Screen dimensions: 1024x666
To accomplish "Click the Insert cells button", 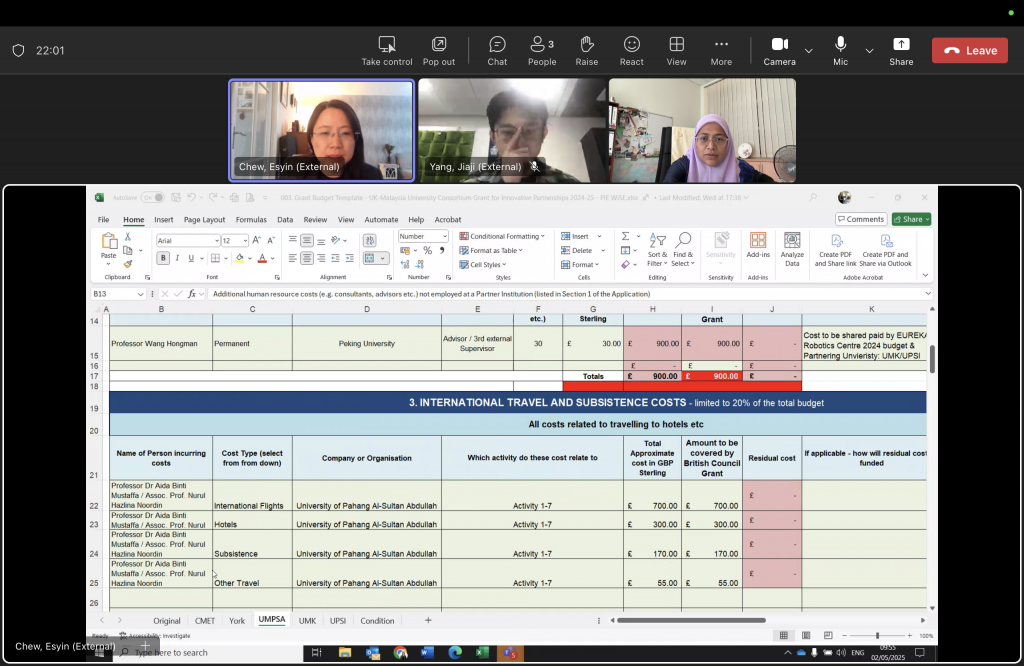I will tap(575, 236).
